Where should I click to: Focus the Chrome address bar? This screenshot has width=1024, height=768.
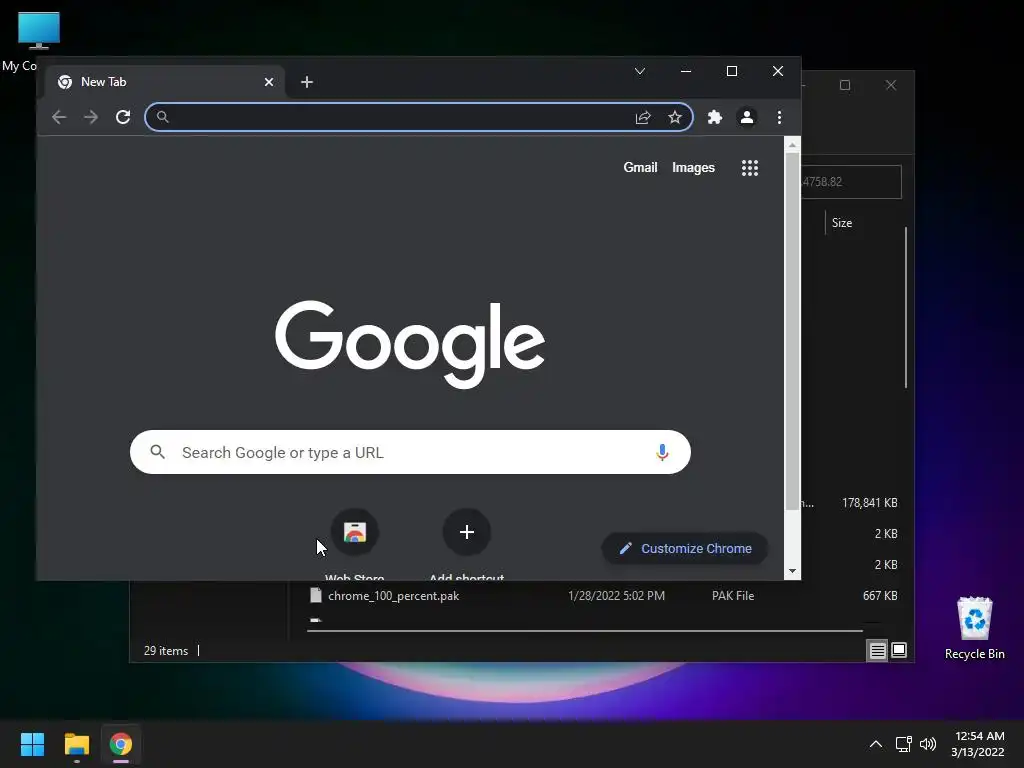(419, 117)
